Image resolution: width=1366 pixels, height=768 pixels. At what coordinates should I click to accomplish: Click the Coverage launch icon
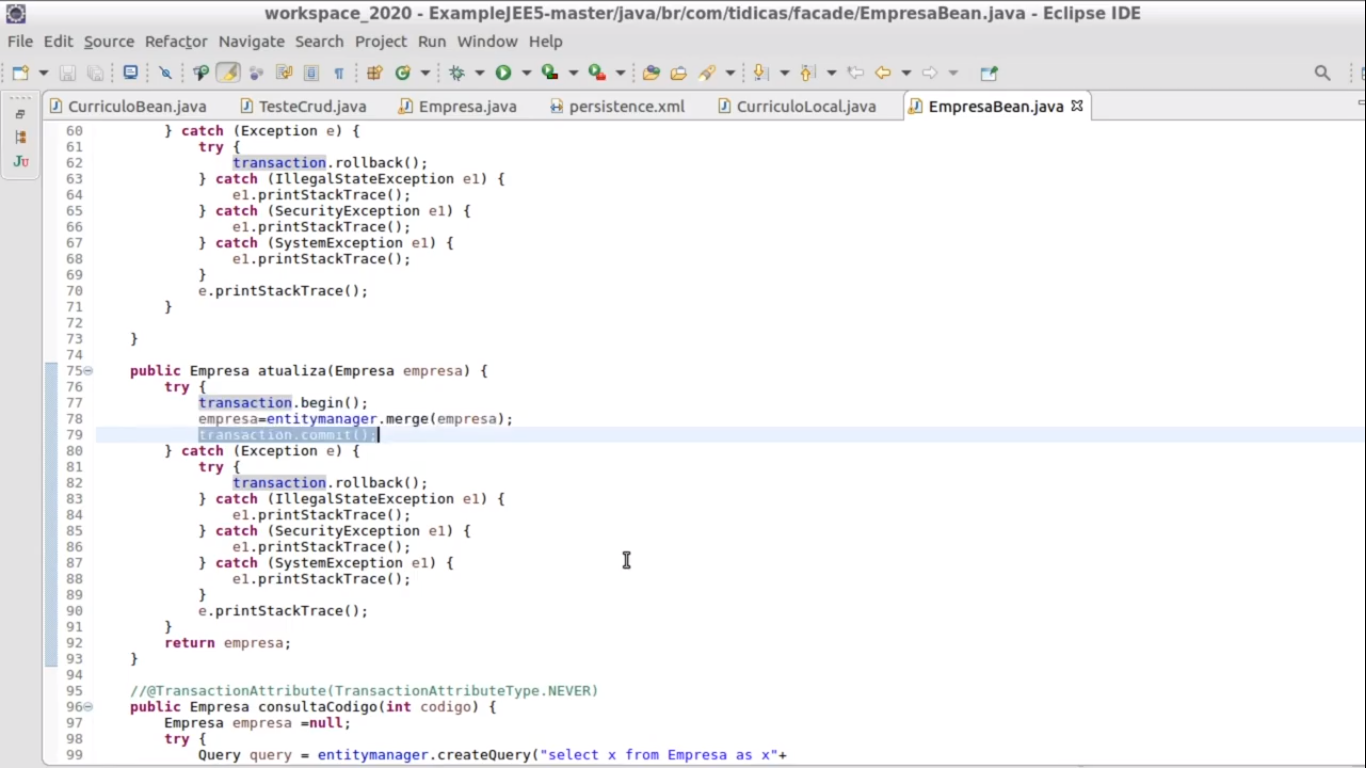pyautogui.click(x=550, y=73)
